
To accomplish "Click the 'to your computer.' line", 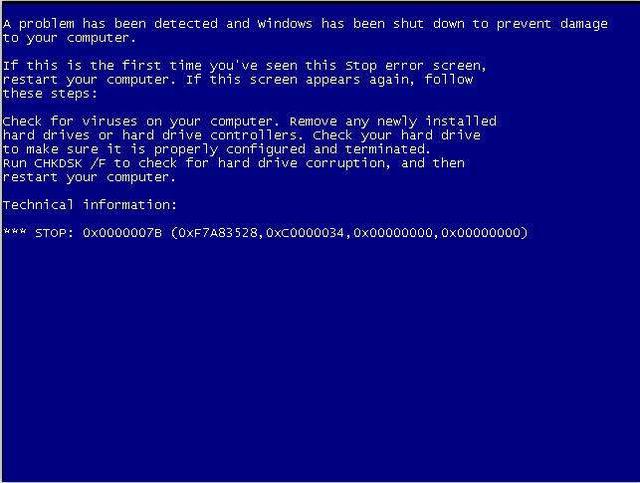I will (x=69, y=38).
